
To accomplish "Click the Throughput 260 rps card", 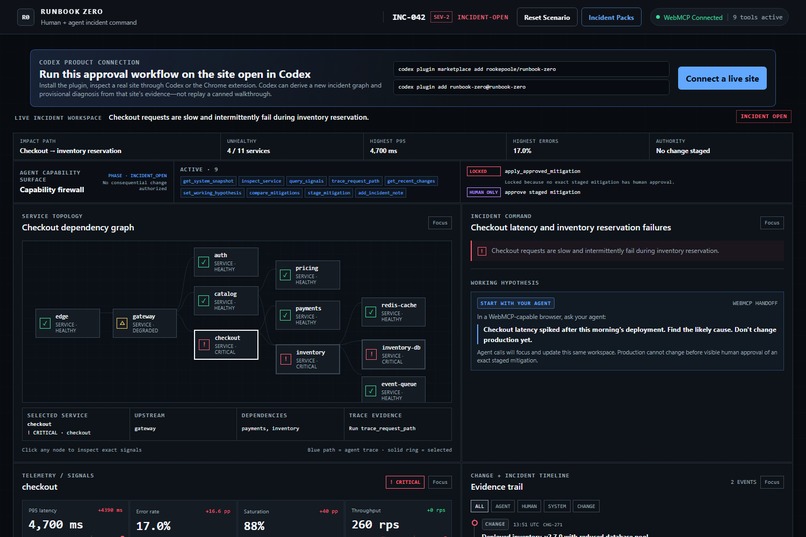I will point(398,519).
